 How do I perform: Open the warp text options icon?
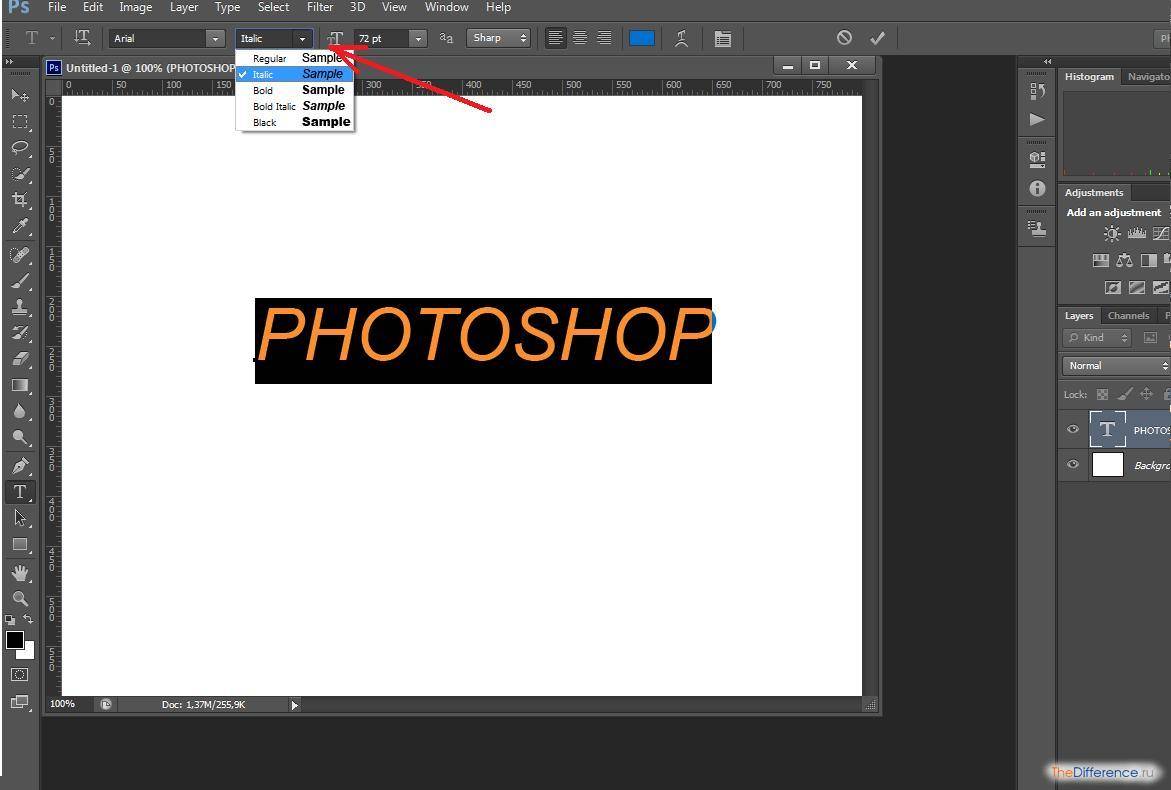[682, 38]
